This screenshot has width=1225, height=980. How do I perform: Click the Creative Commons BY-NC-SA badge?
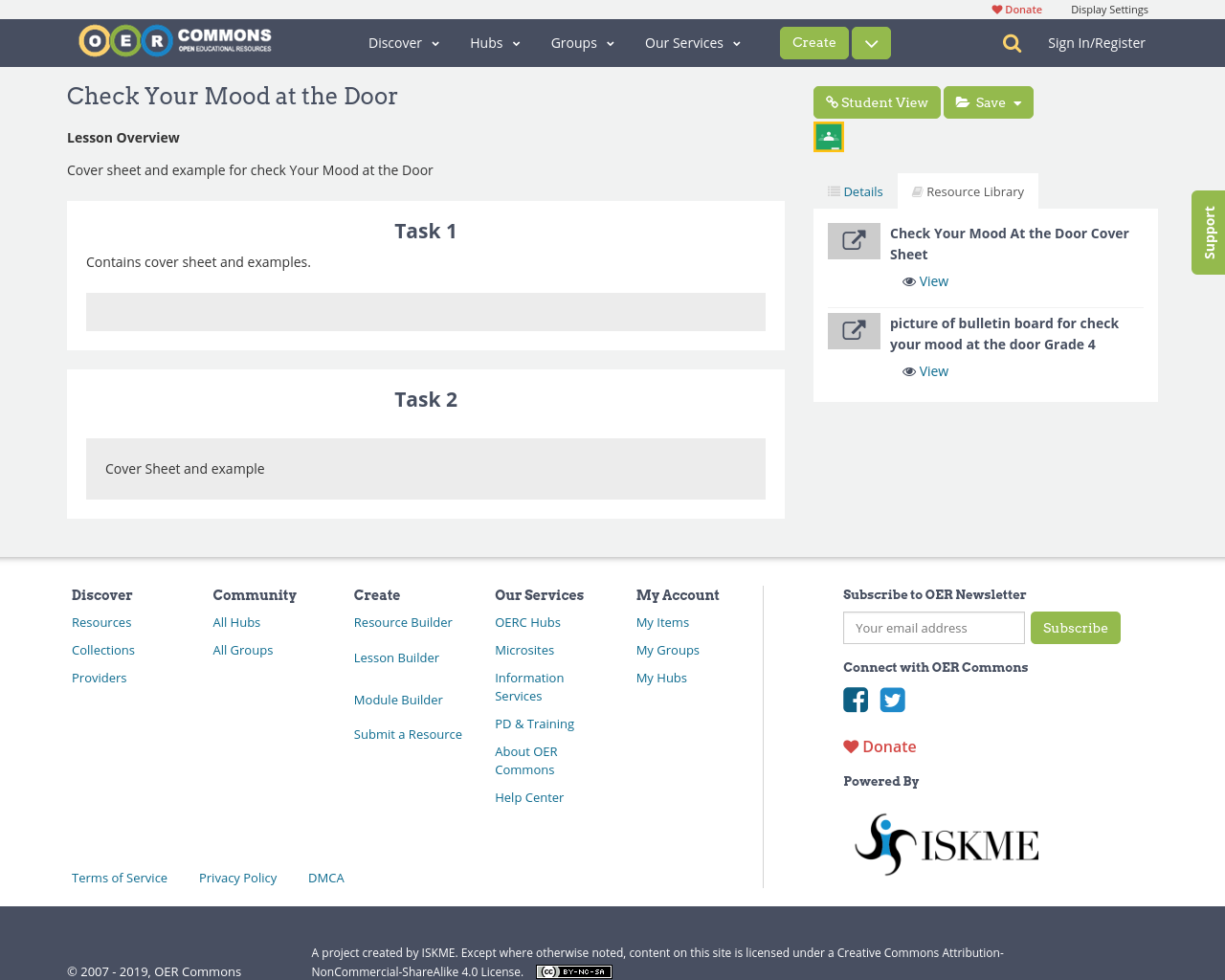pyautogui.click(x=574, y=971)
